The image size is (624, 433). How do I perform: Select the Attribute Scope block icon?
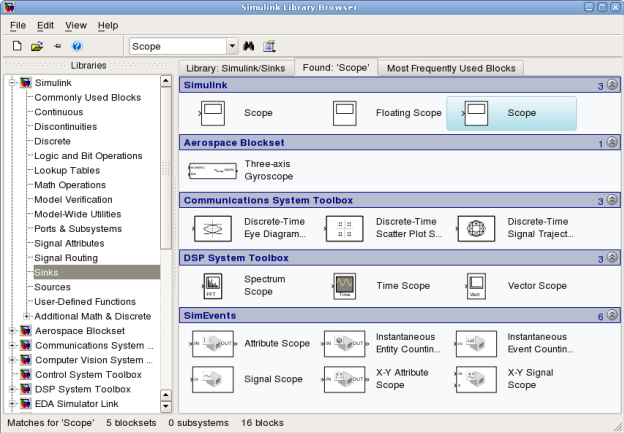[213, 344]
